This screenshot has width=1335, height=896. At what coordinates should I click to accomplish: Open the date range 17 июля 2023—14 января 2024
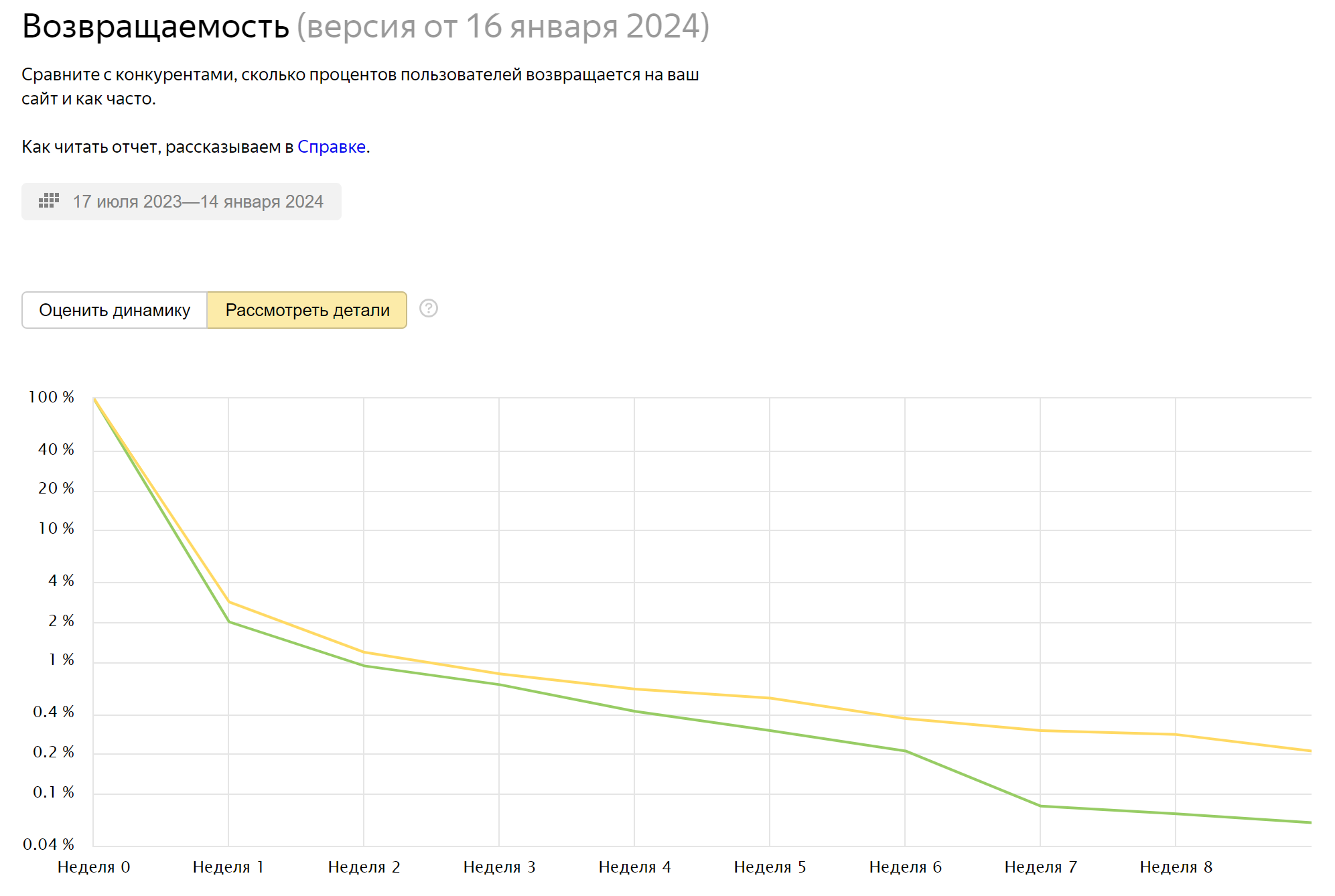click(x=182, y=202)
